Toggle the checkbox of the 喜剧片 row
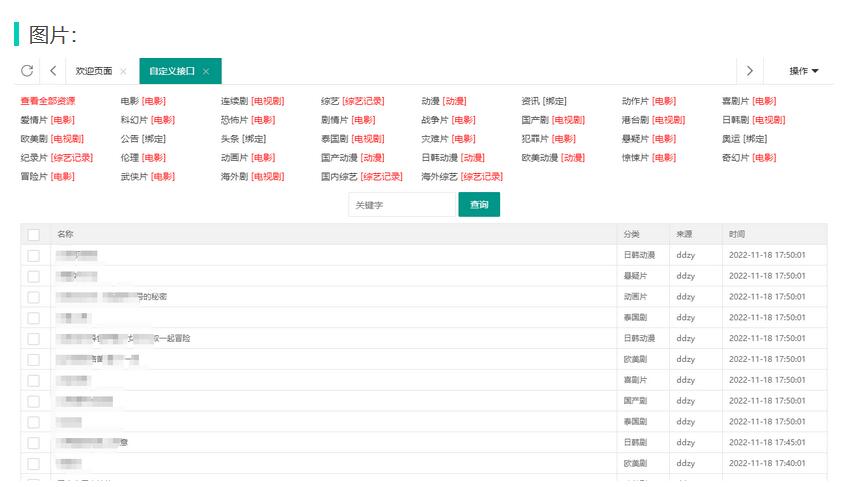847x487 pixels. (34, 380)
